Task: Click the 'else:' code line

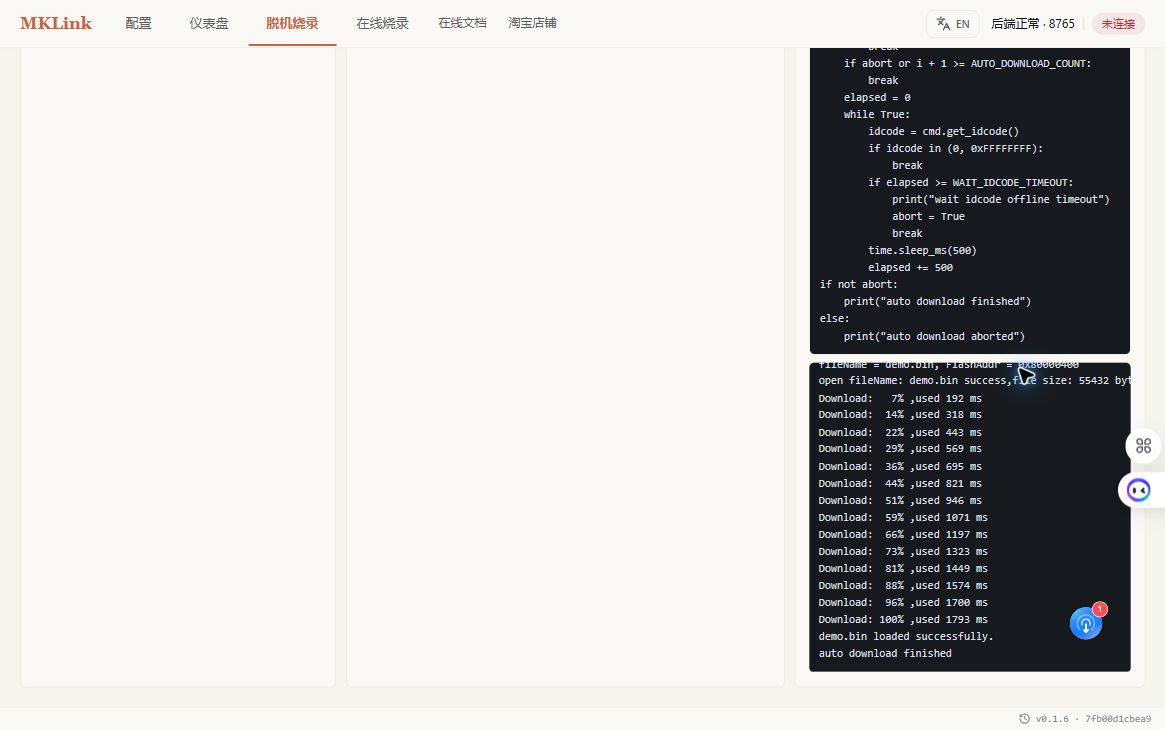Action: tap(834, 318)
